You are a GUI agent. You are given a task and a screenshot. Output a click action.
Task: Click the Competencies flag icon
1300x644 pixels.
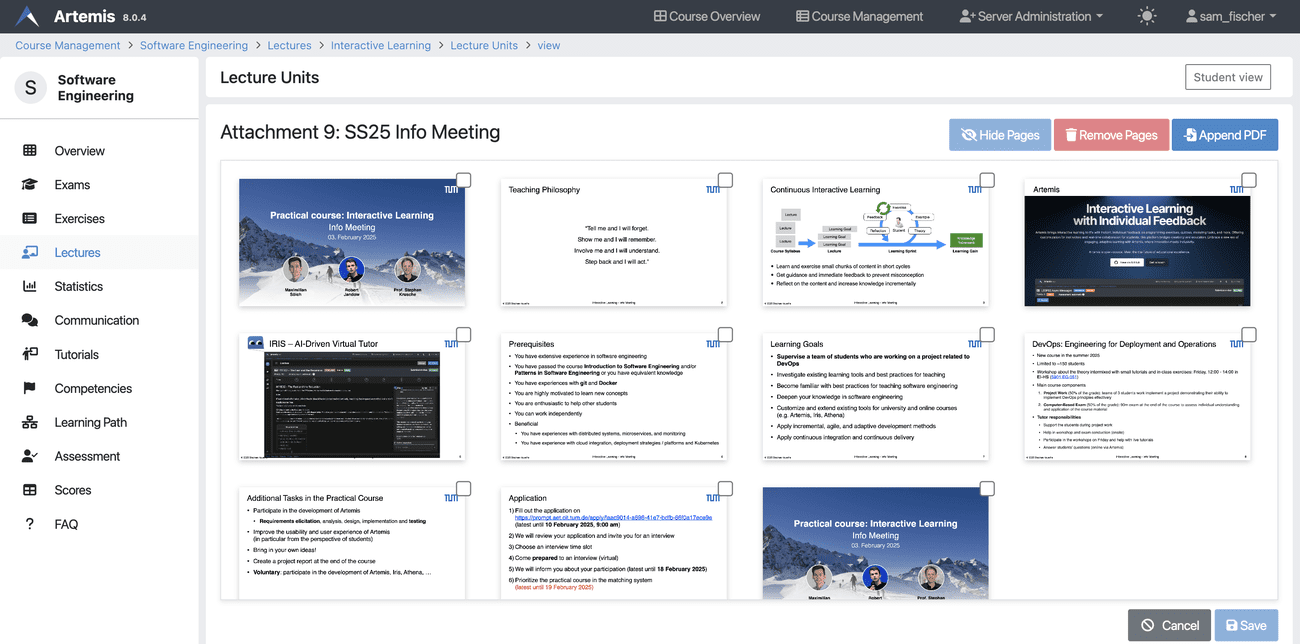[x=30, y=389]
